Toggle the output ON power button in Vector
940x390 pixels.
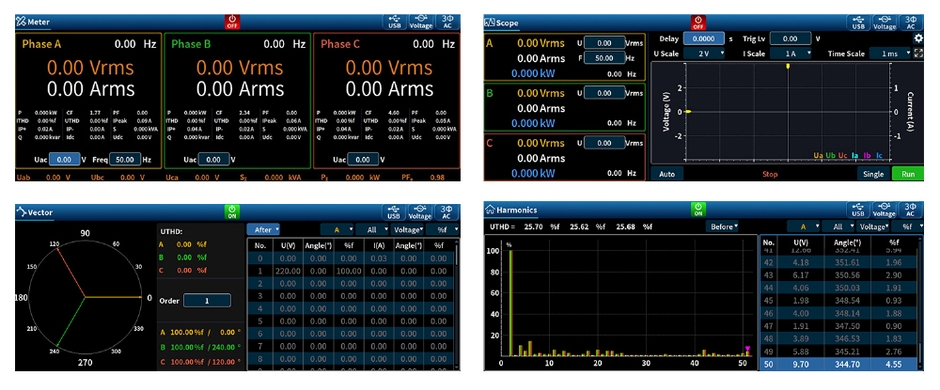[232, 211]
